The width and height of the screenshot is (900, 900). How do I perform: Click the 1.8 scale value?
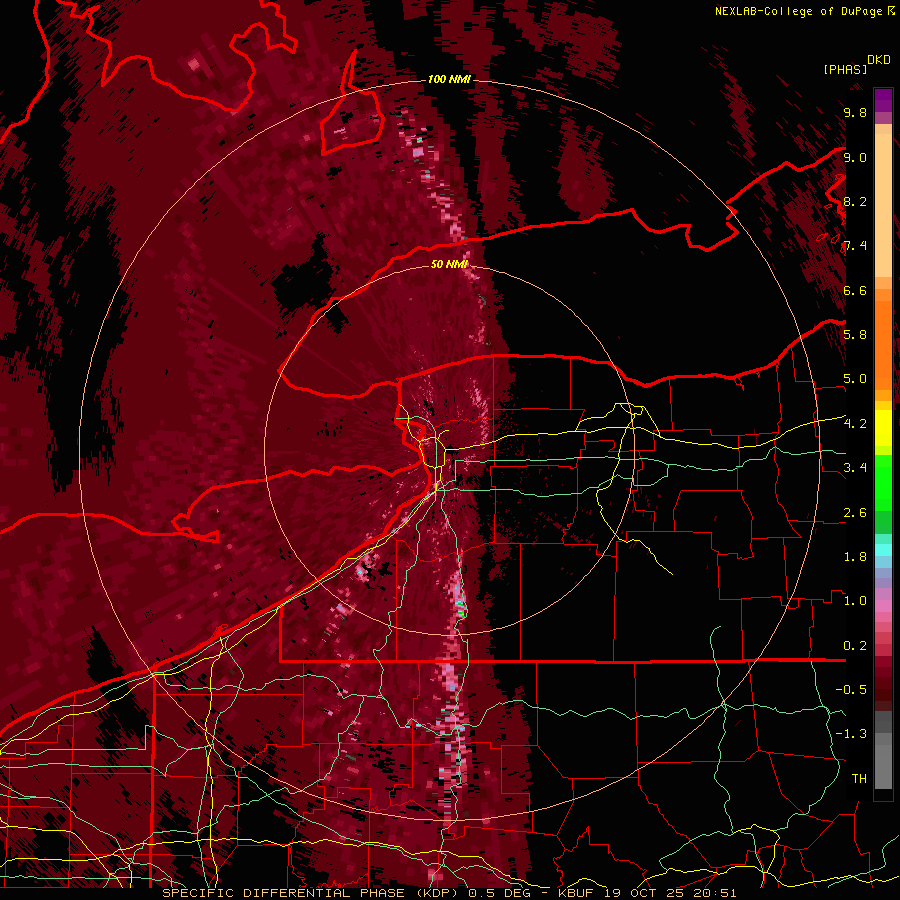[x=855, y=557]
